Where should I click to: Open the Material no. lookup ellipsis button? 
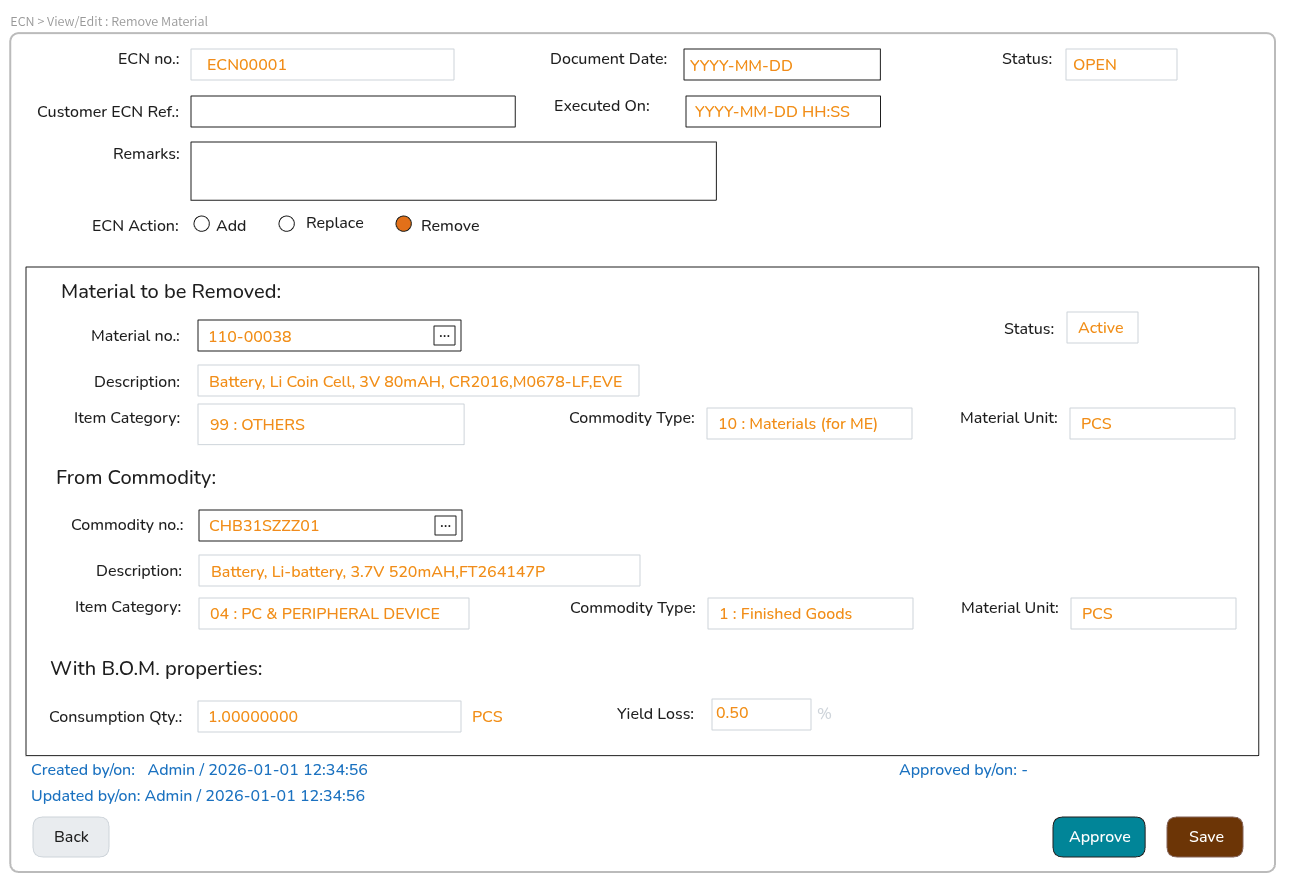click(x=445, y=336)
